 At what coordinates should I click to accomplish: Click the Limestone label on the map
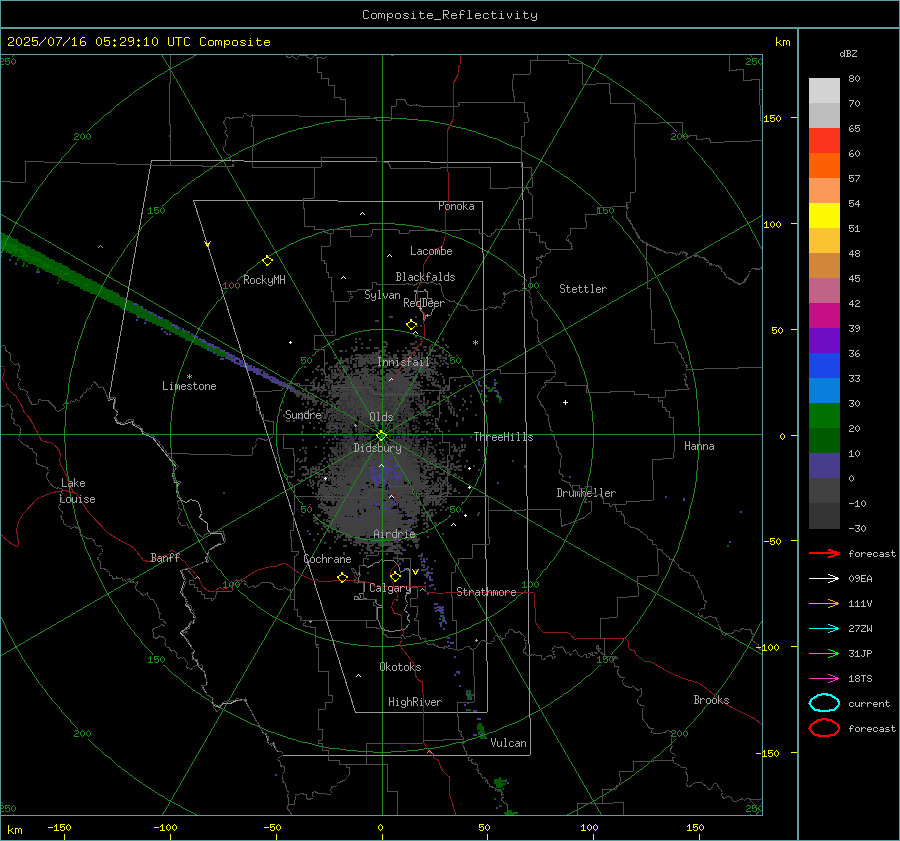[189, 386]
